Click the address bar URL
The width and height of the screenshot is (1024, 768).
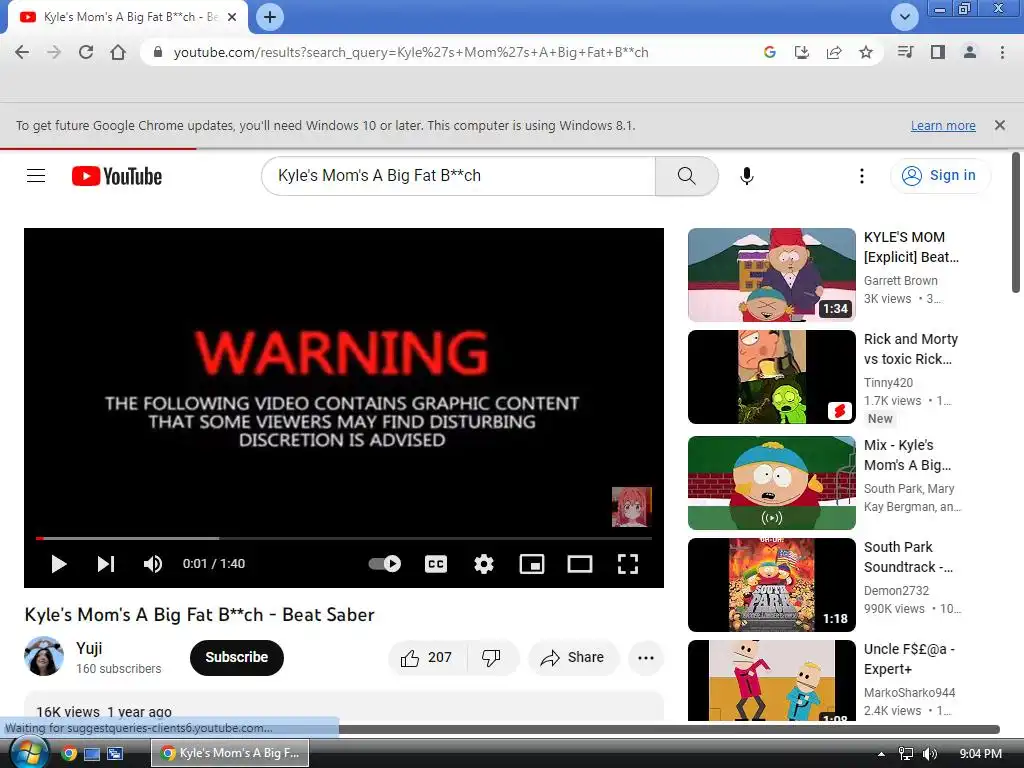pyautogui.click(x=411, y=52)
